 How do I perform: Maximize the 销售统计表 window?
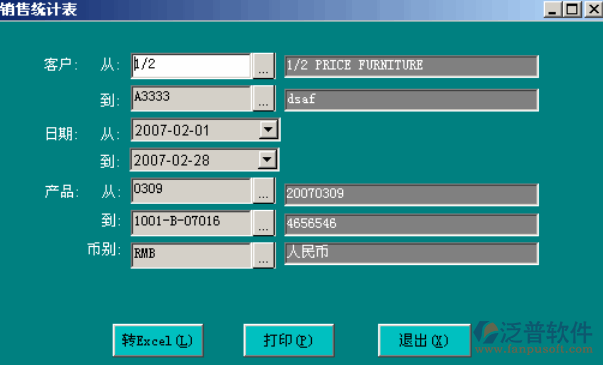click(x=572, y=9)
